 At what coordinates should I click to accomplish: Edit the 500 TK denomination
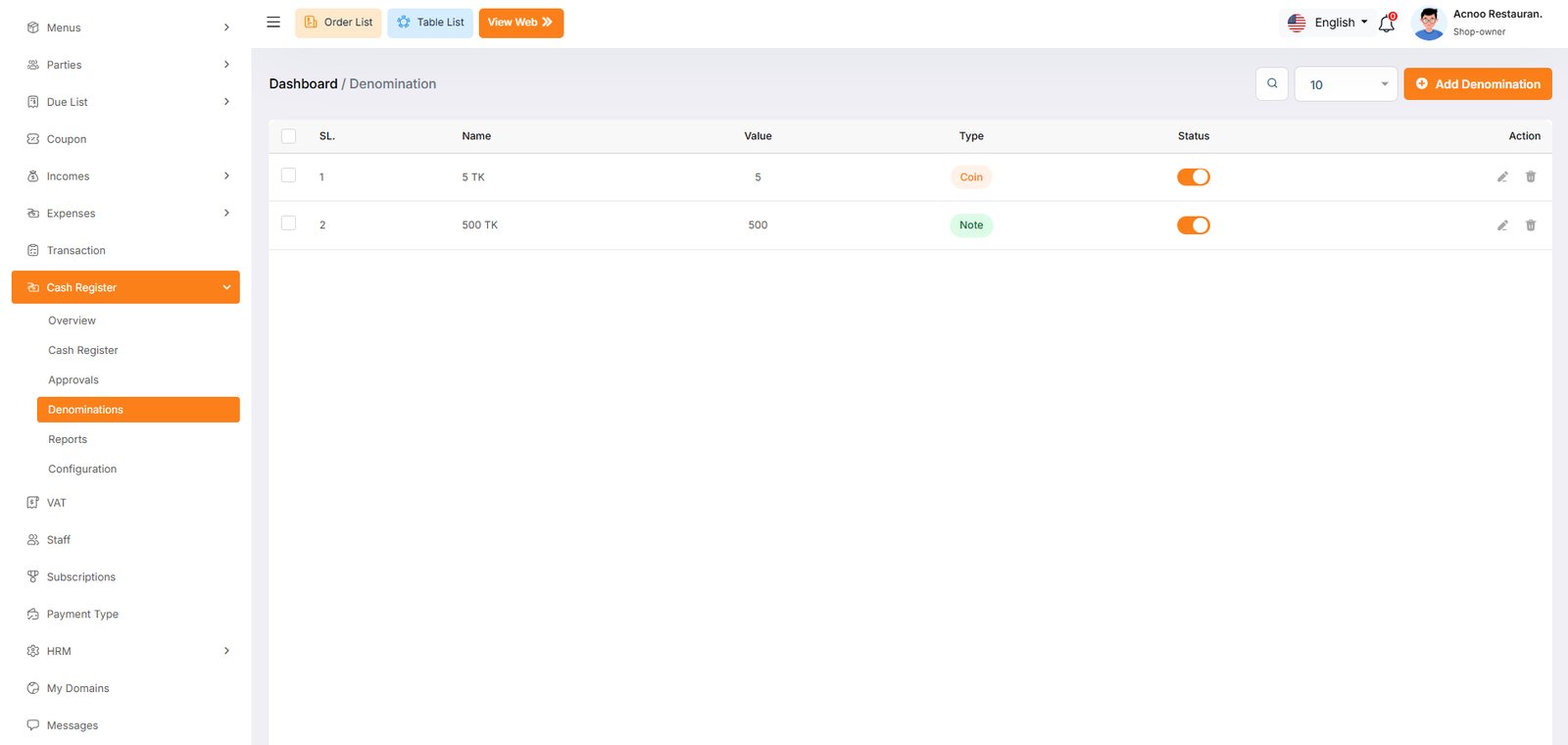(1502, 225)
